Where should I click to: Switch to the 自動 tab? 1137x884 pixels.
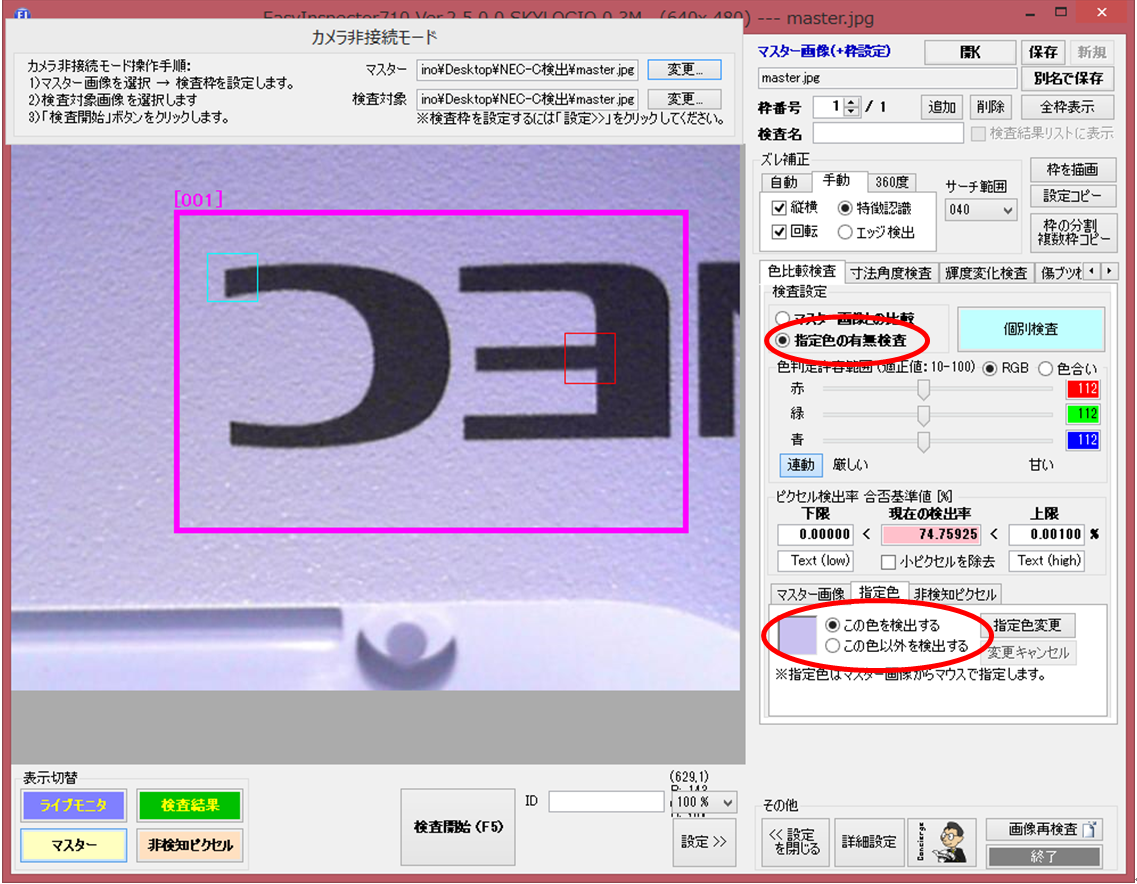pyautogui.click(x=784, y=182)
